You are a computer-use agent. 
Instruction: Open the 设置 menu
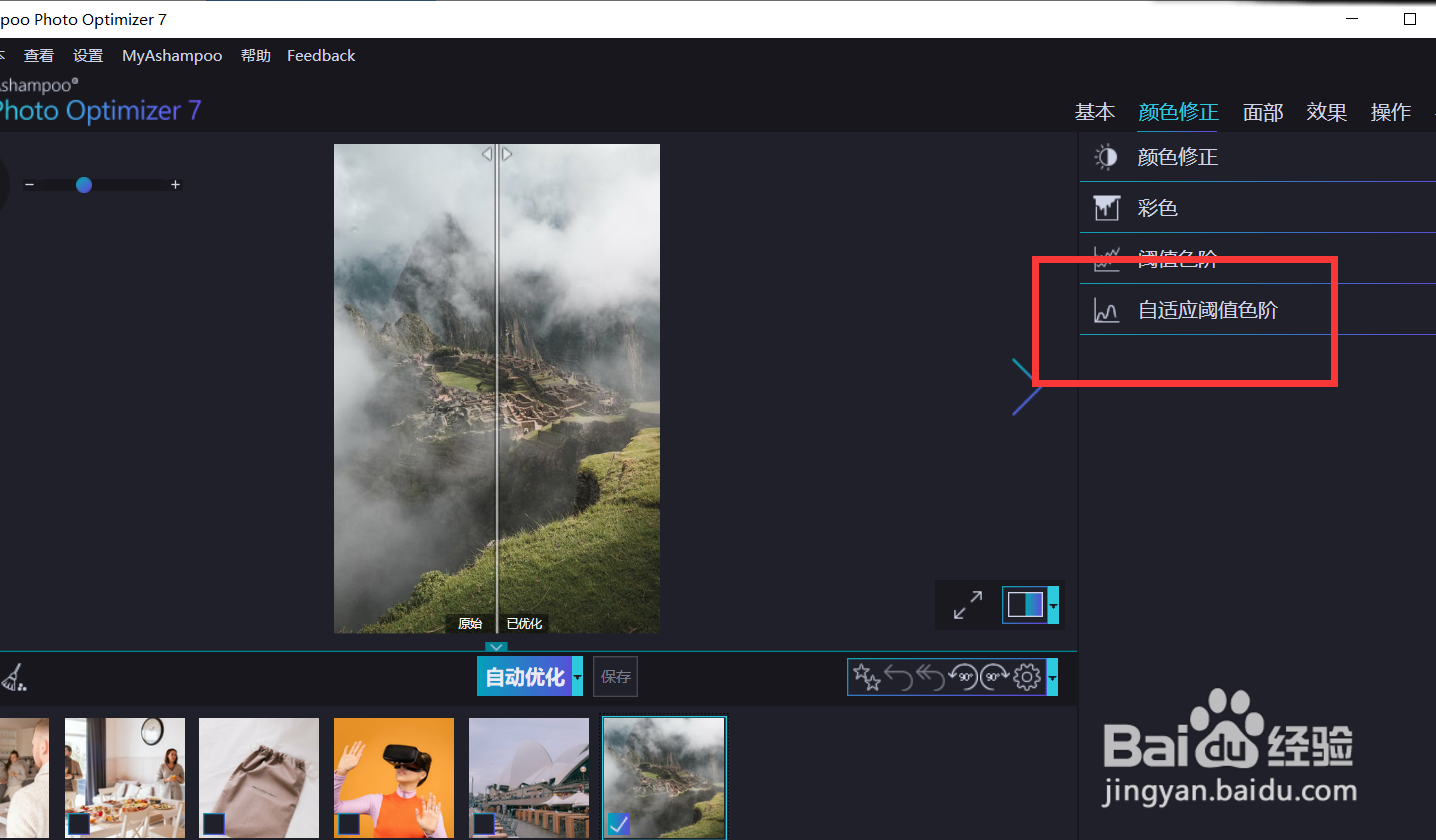point(88,56)
